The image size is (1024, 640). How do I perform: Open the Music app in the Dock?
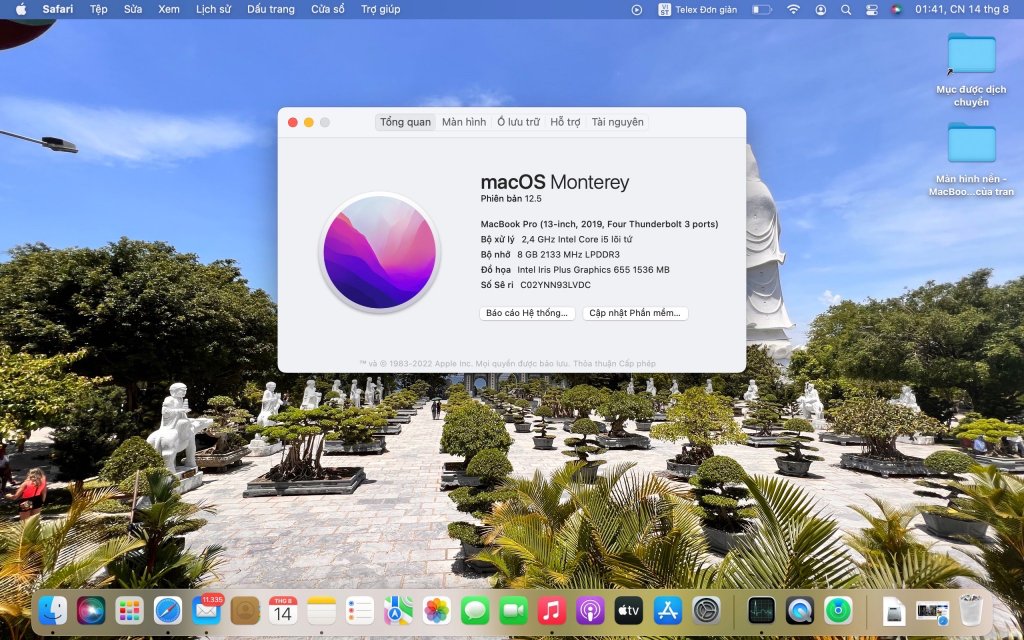coord(552,611)
